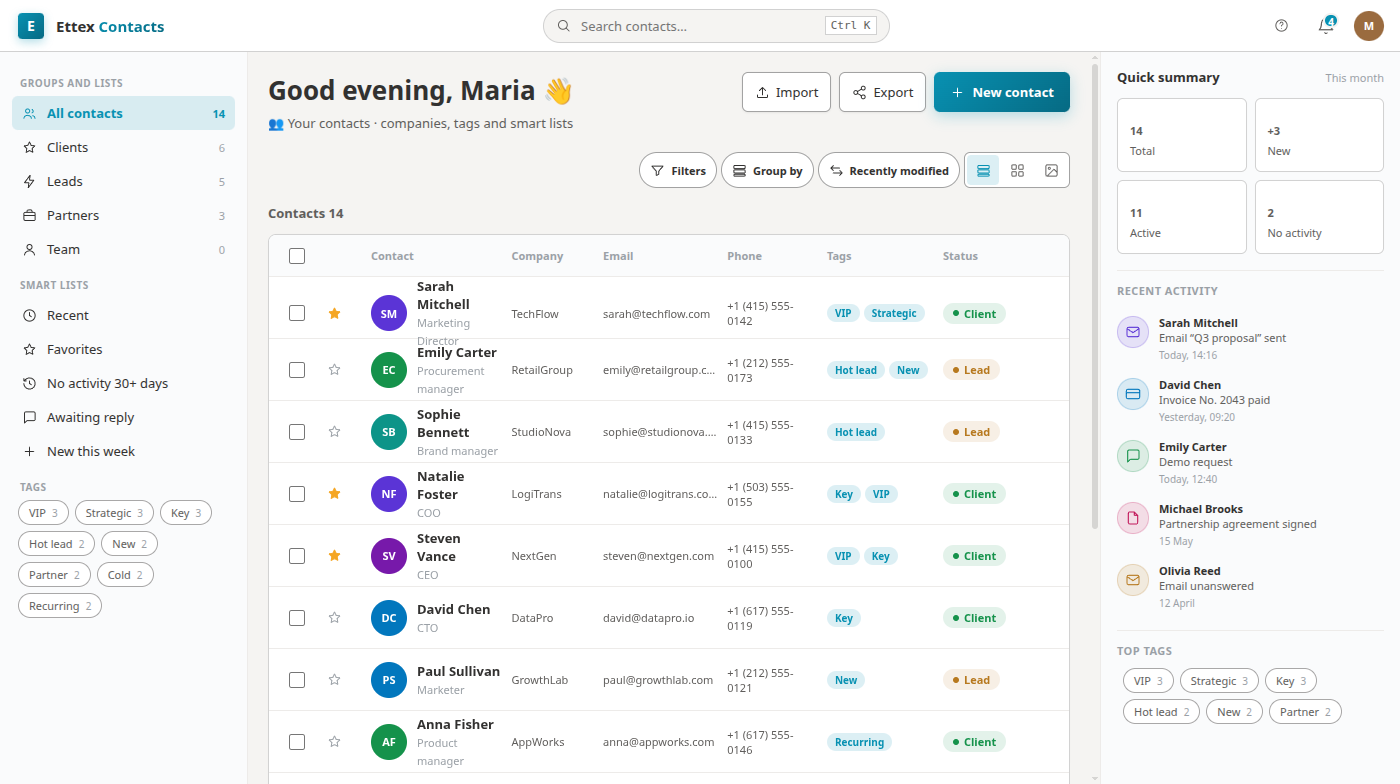Star Emily Carter as favorite
This screenshot has width=1400, height=784.
coord(335,370)
